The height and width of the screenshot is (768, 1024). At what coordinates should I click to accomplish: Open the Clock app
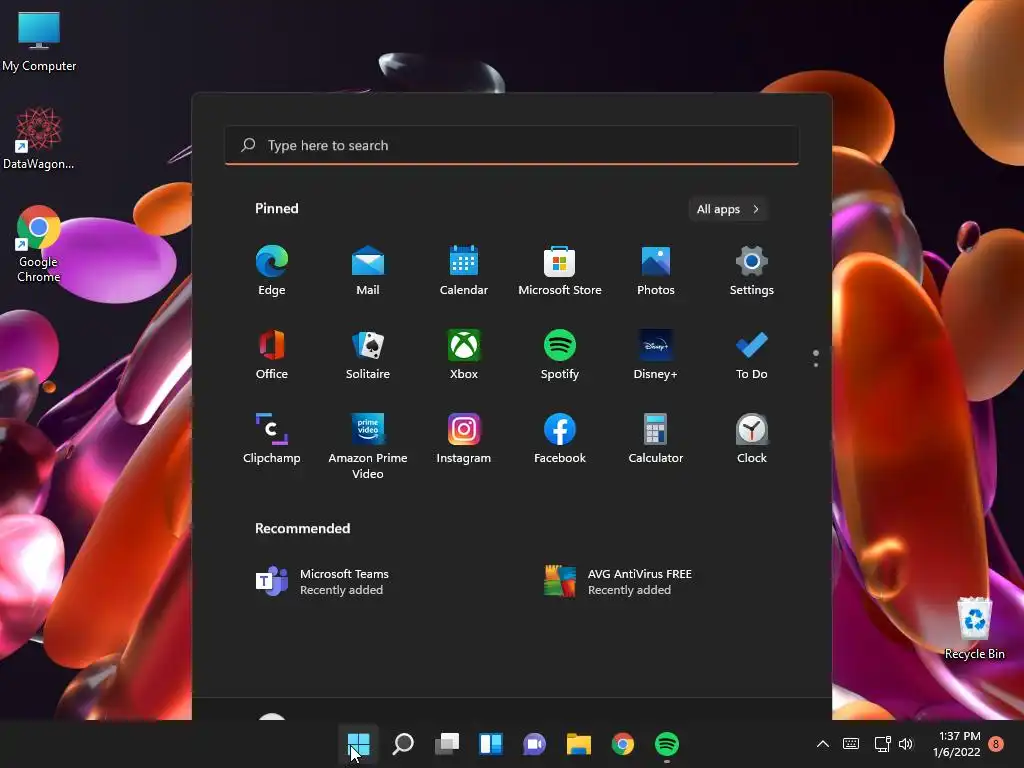752,439
